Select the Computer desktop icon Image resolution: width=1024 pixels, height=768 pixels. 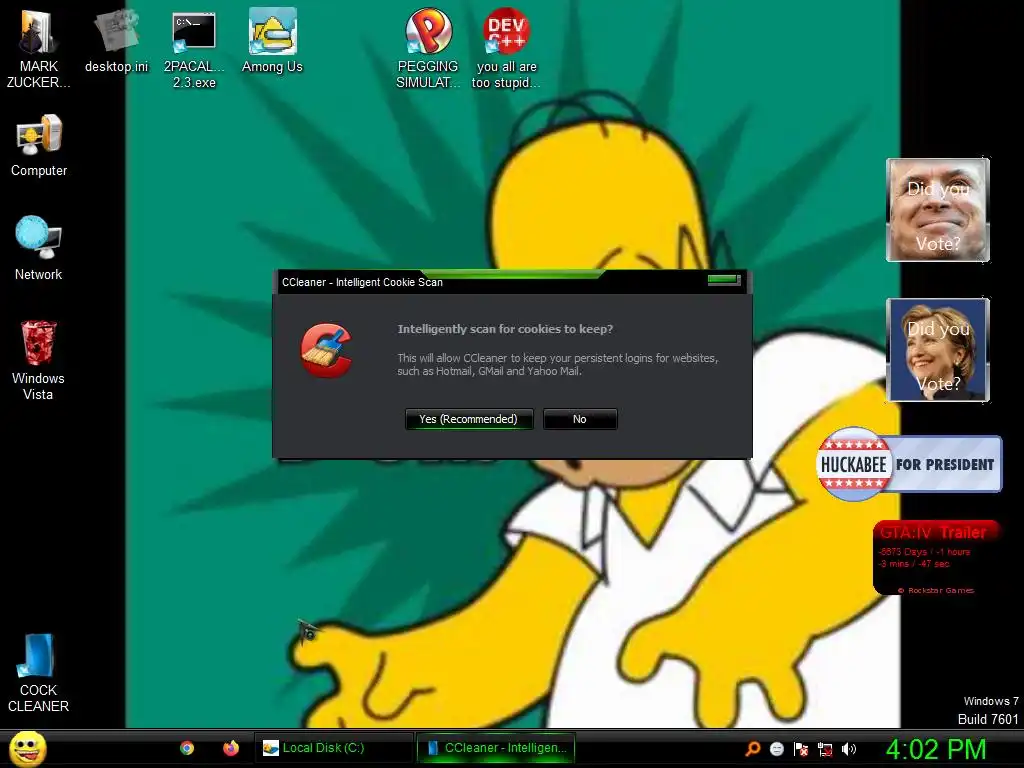point(39,145)
